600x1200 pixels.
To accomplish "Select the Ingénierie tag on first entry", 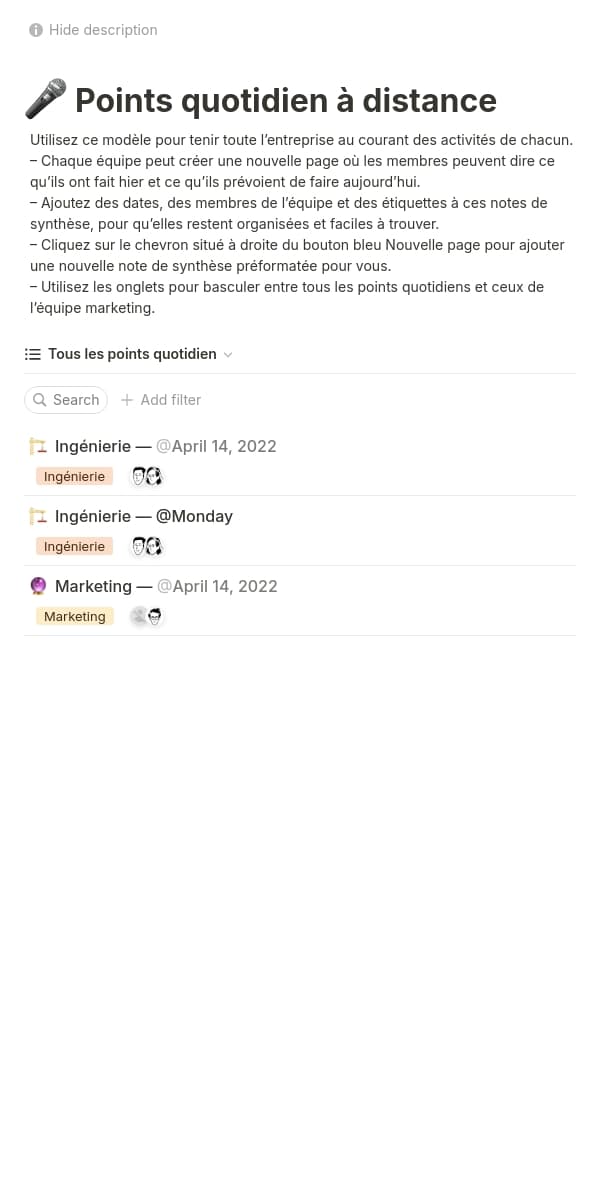I will tap(74, 476).
